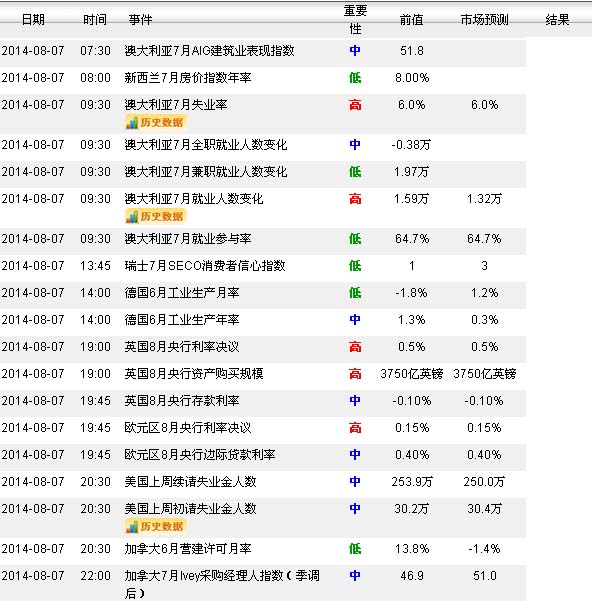592x601 pixels.
Task: Click 低 importance for 新西兰房价指数 row
Action: coord(355,78)
